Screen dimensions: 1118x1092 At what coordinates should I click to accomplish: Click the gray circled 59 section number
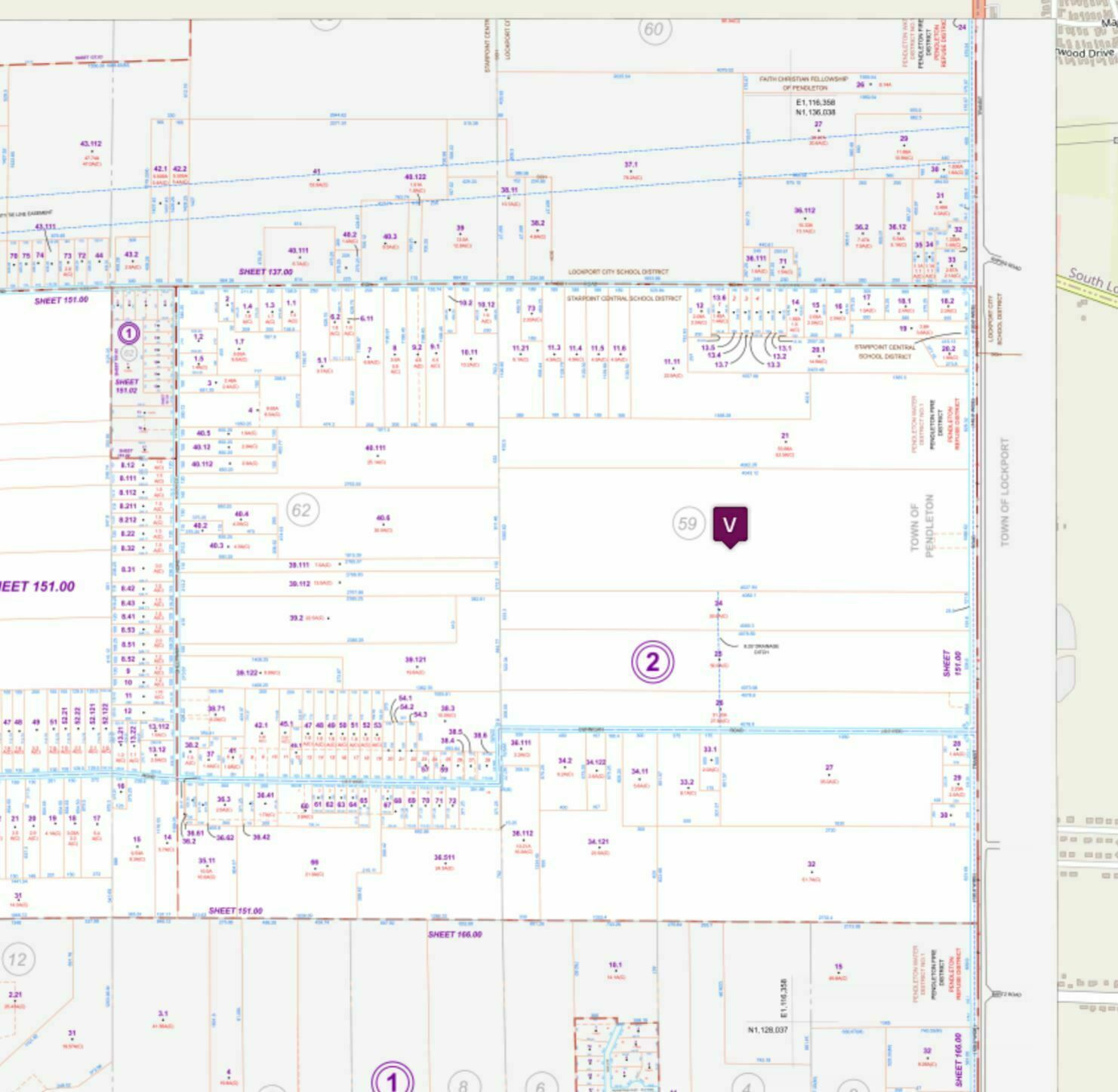(687, 523)
